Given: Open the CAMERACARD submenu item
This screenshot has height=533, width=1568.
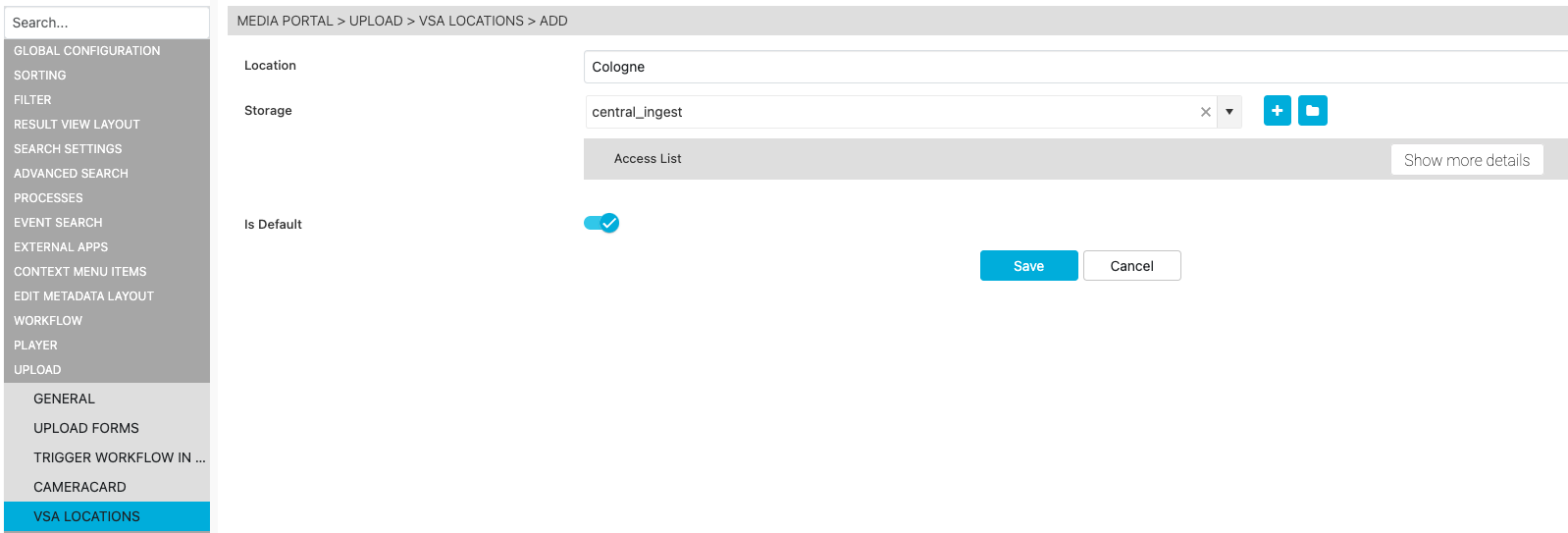Looking at the screenshot, I should tap(79, 487).
